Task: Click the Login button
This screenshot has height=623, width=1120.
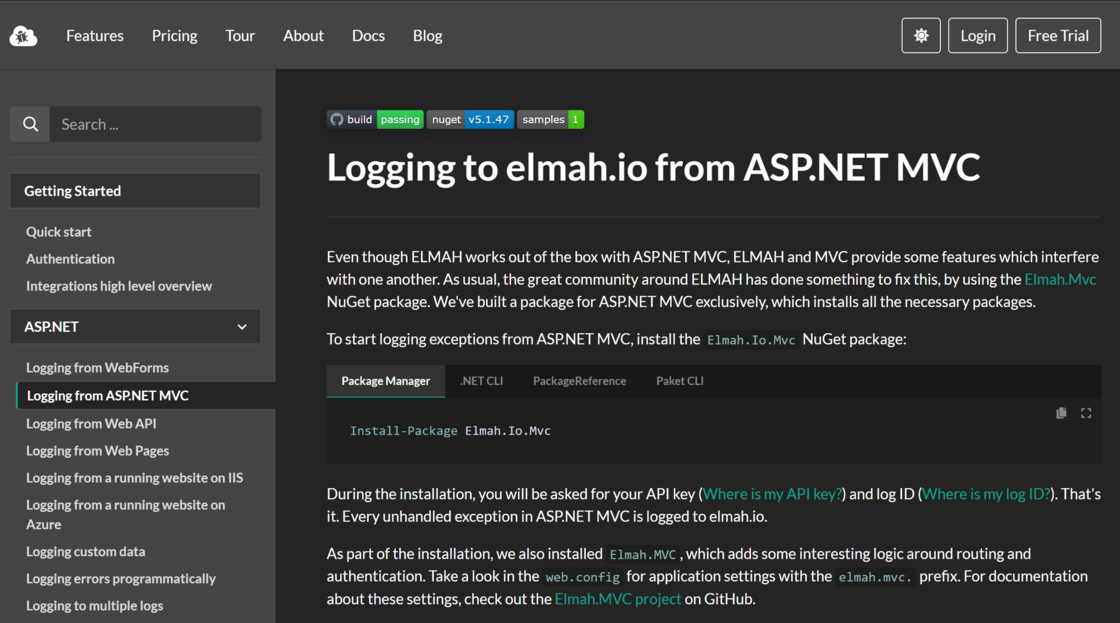Action: pos(978,36)
